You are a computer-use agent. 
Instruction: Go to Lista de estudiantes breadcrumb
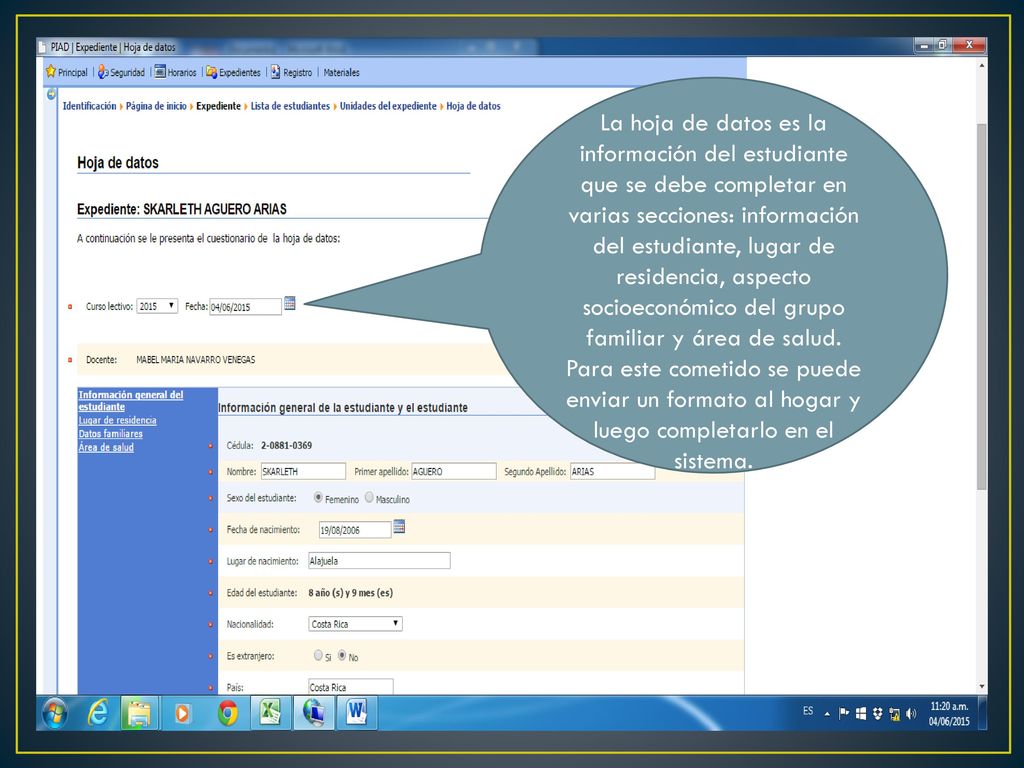click(x=291, y=106)
